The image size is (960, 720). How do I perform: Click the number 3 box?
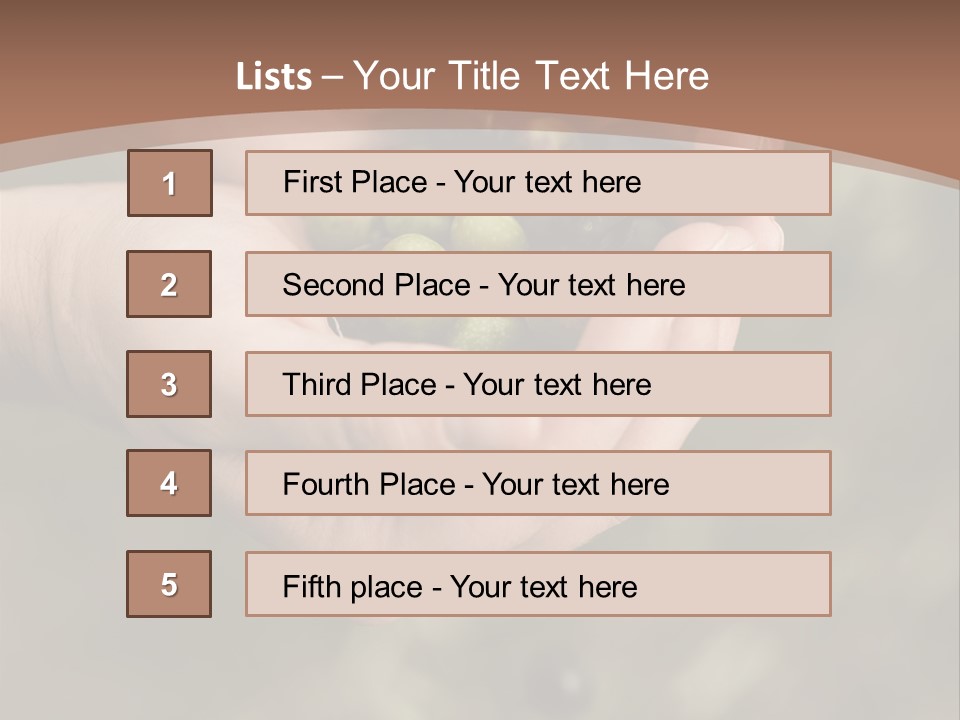coord(169,384)
